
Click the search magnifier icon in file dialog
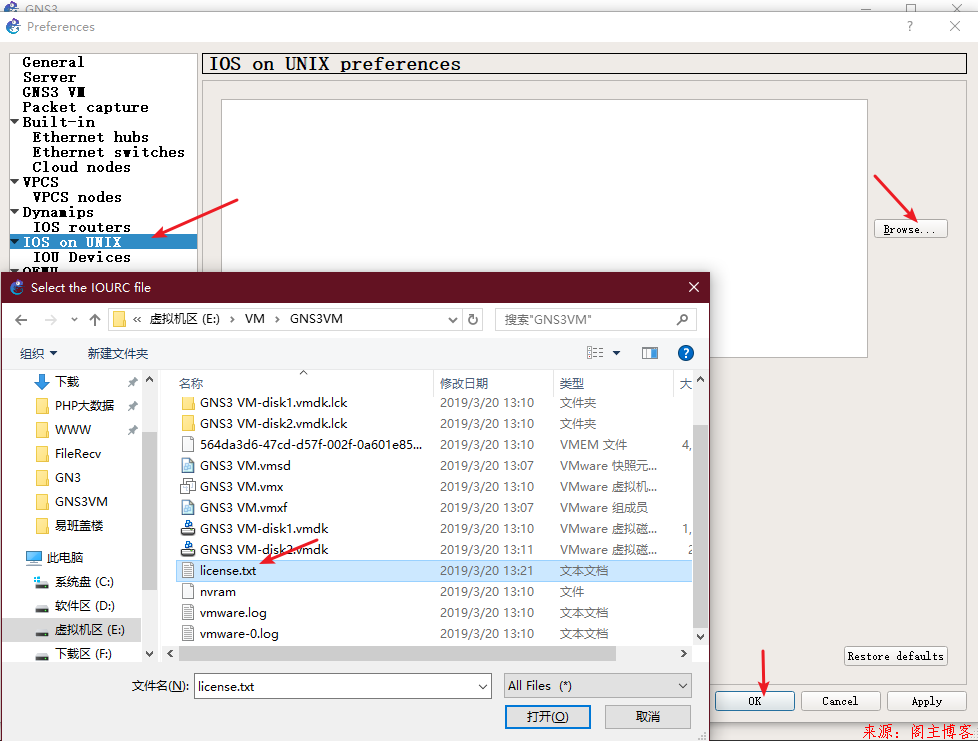[x=682, y=319]
